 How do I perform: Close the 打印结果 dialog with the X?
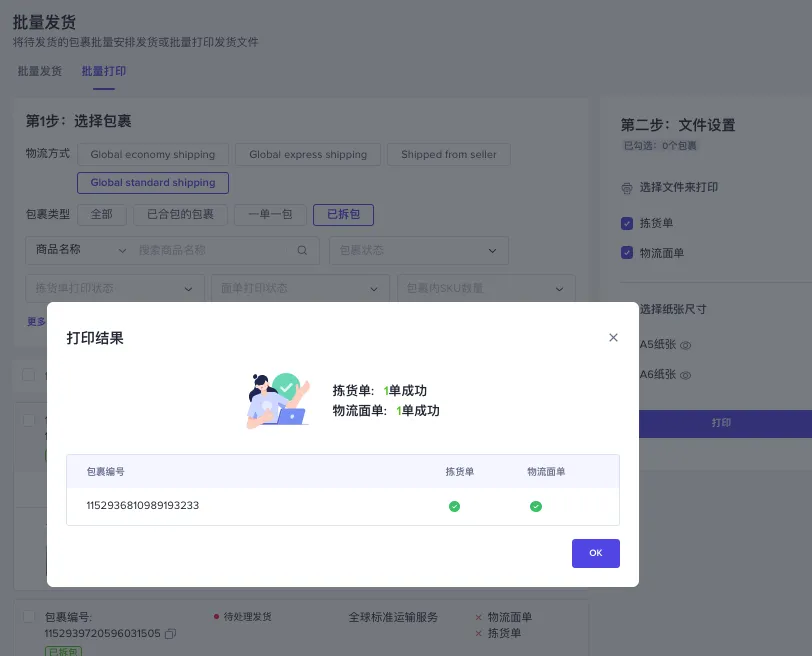click(x=613, y=337)
